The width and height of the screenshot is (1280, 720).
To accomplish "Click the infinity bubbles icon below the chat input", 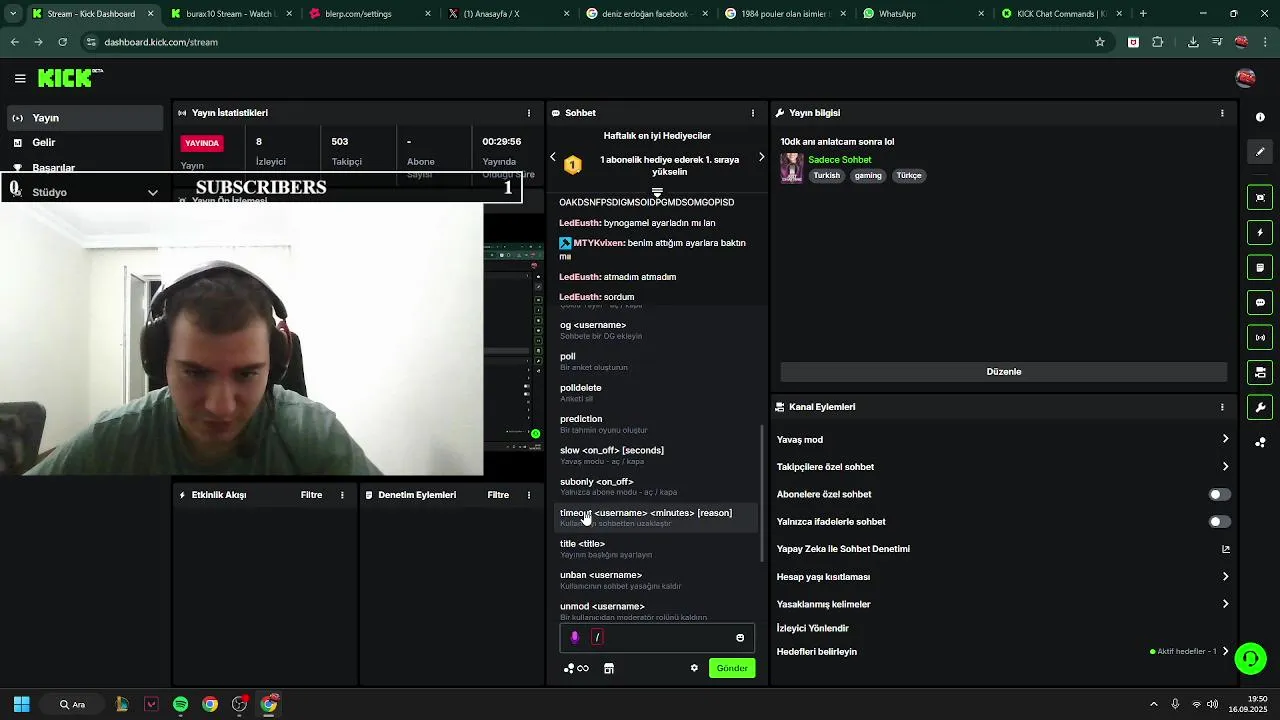I will pyautogui.click(x=576, y=668).
